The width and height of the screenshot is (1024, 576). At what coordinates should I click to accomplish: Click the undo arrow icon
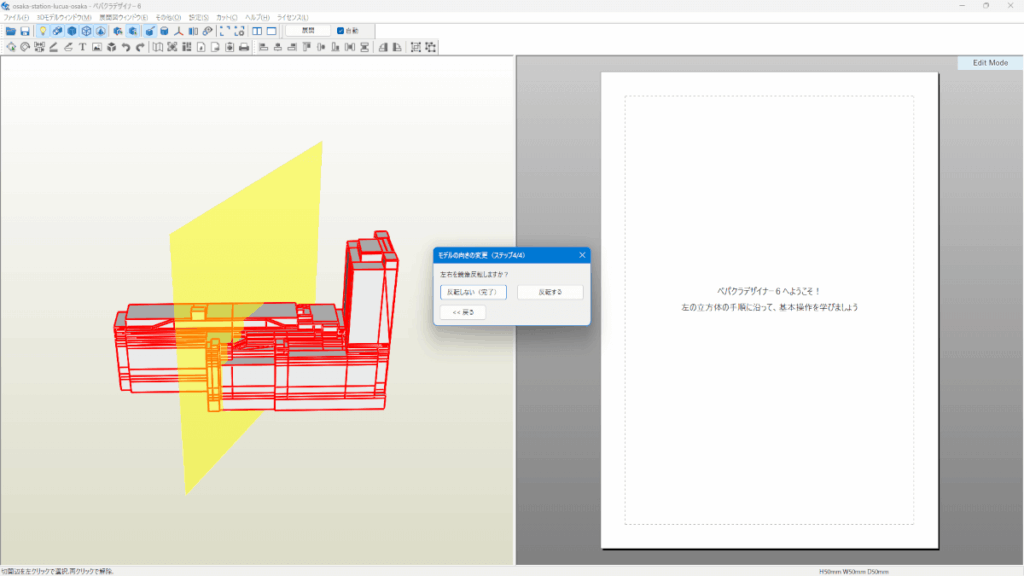pos(126,47)
